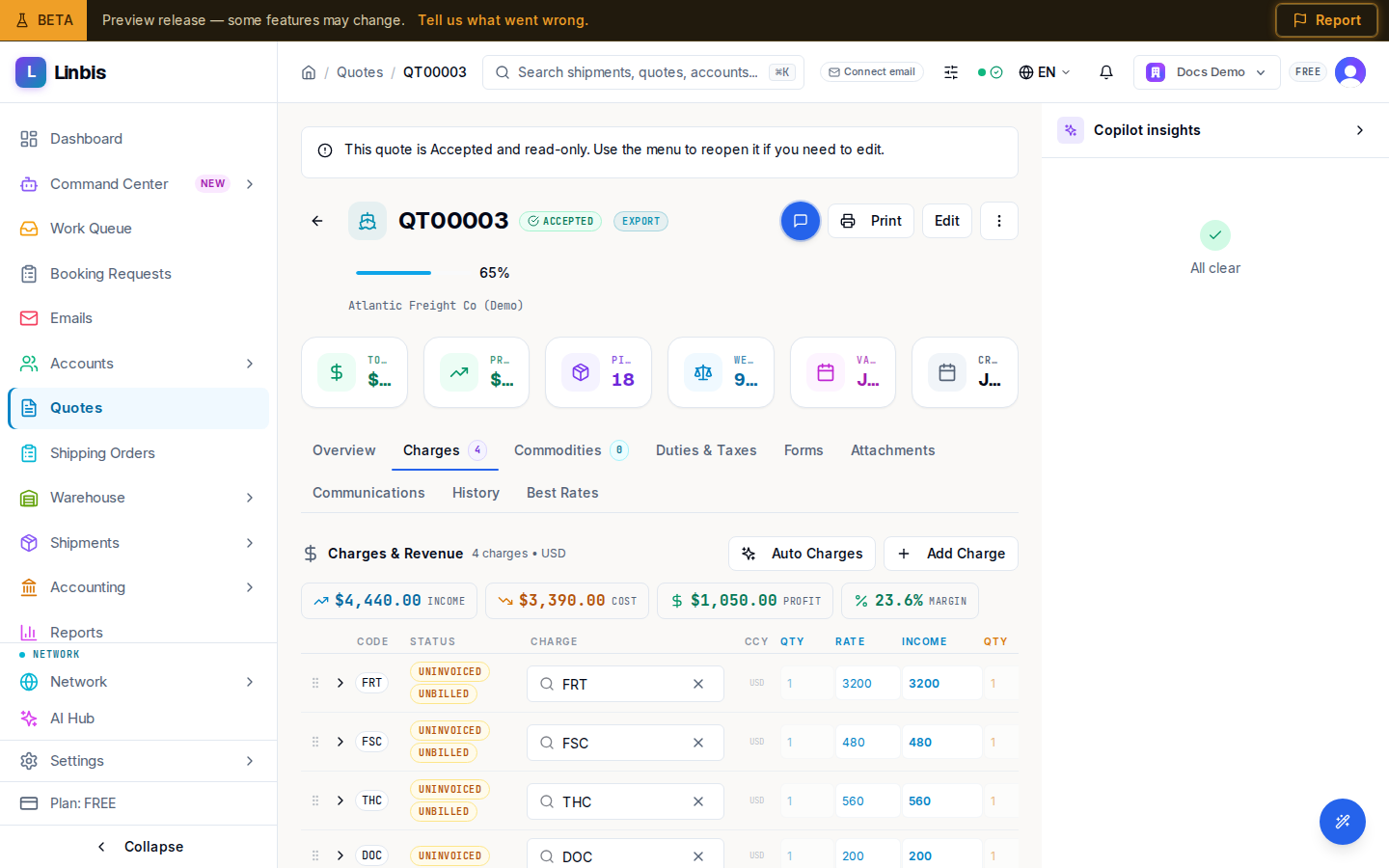1389x868 pixels.
Task: Open the quote chat bubble button
Action: (801, 221)
